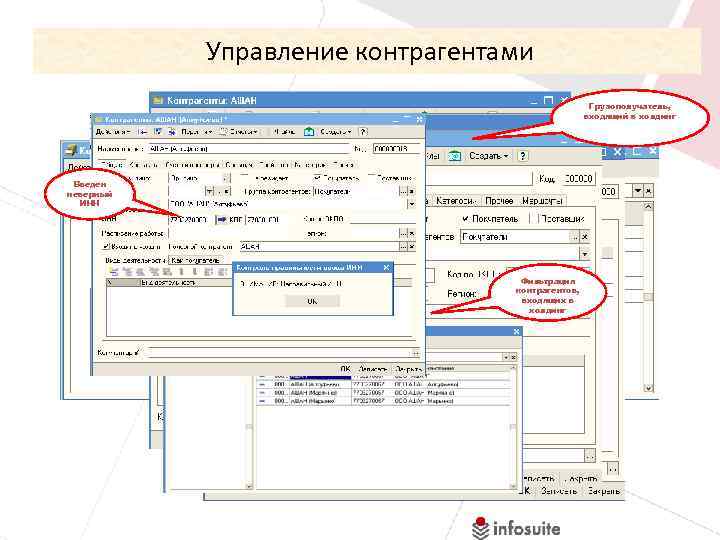
Task: Switch to Маршруты tab in back window
Action: (x=542, y=201)
